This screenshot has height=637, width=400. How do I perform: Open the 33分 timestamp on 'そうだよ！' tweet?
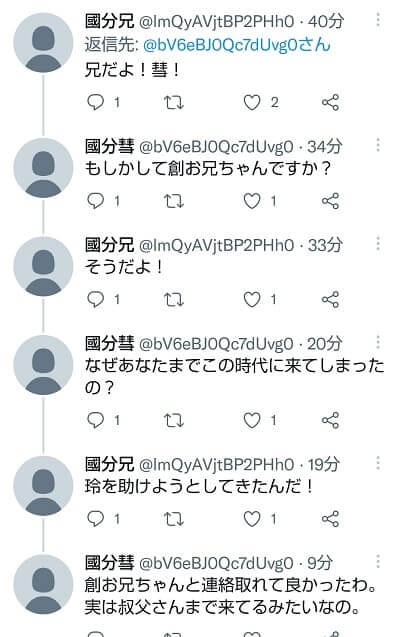pos(325,245)
